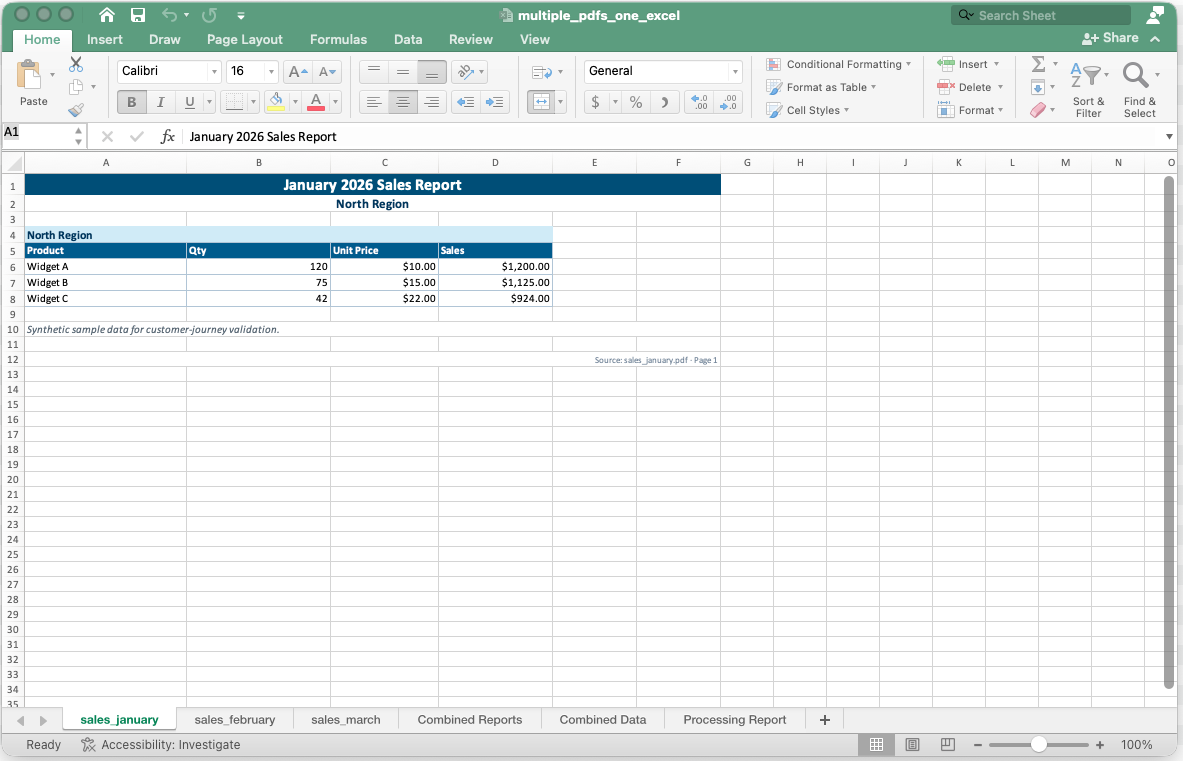1183x761 pixels.
Task: Collapse the ribbon with the chevron
Action: (1155, 38)
